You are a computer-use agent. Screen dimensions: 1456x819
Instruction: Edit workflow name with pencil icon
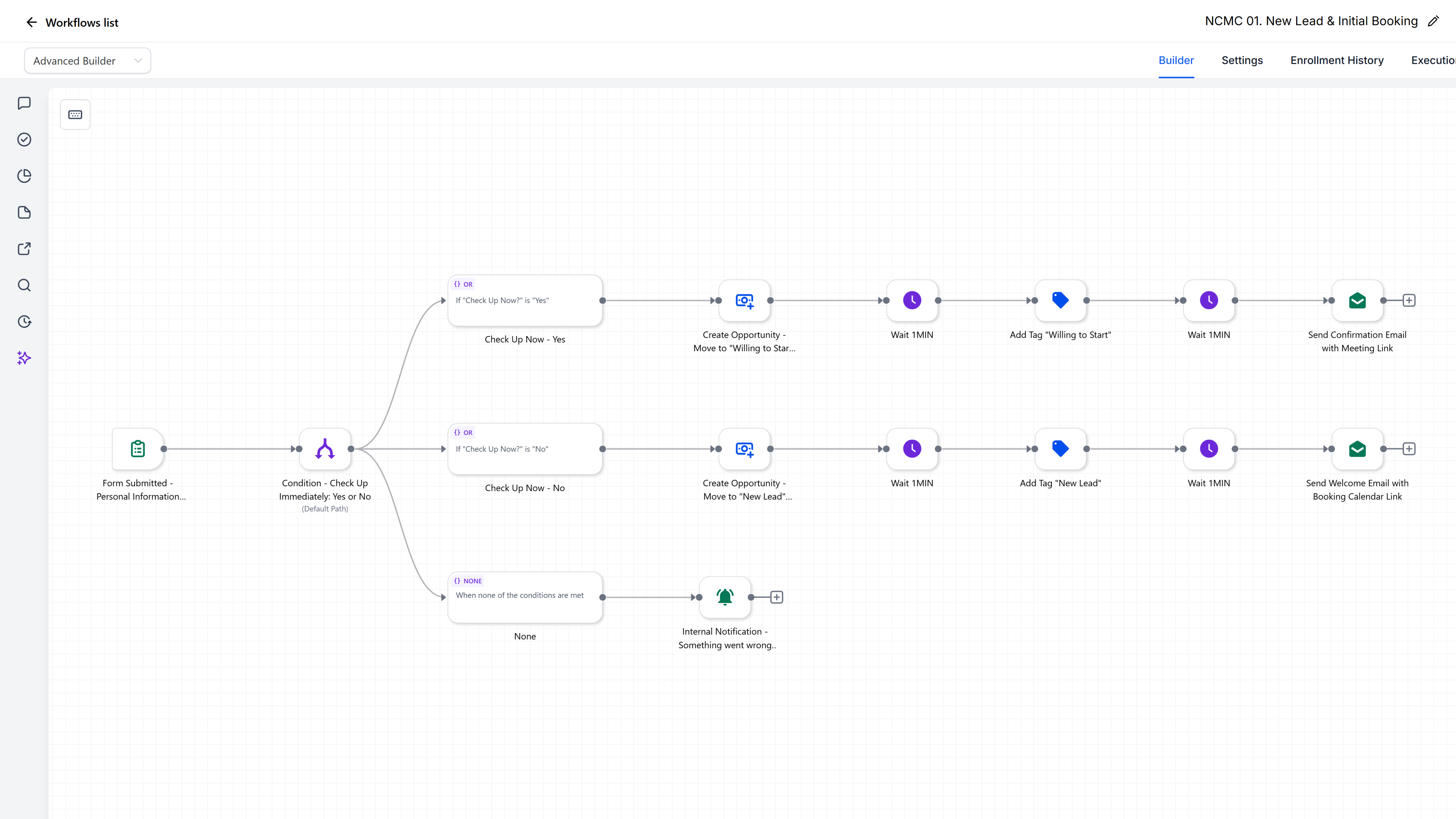[x=1433, y=21]
